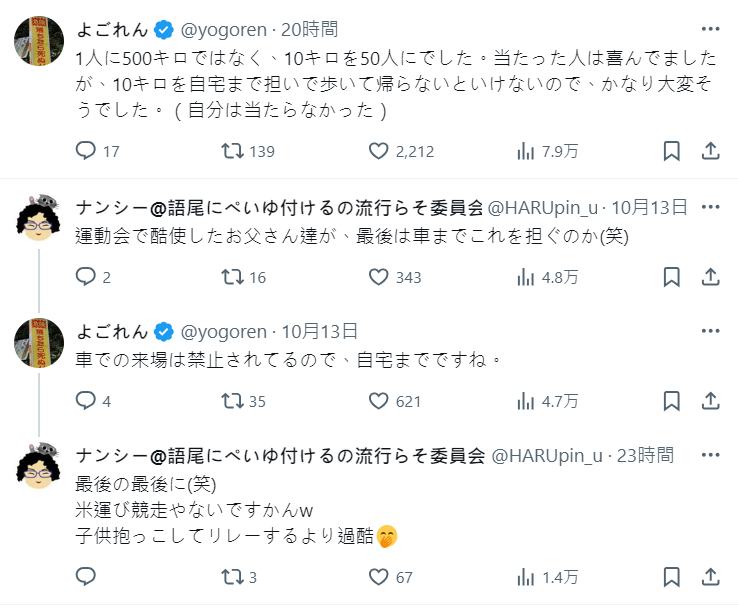Share the tweet with 67 likes
The image size is (738, 615).
[x=711, y=577]
